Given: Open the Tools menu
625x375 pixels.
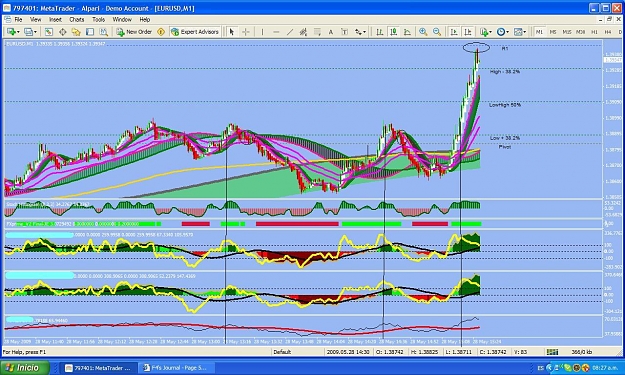Looking at the screenshot, I should click(98, 19).
